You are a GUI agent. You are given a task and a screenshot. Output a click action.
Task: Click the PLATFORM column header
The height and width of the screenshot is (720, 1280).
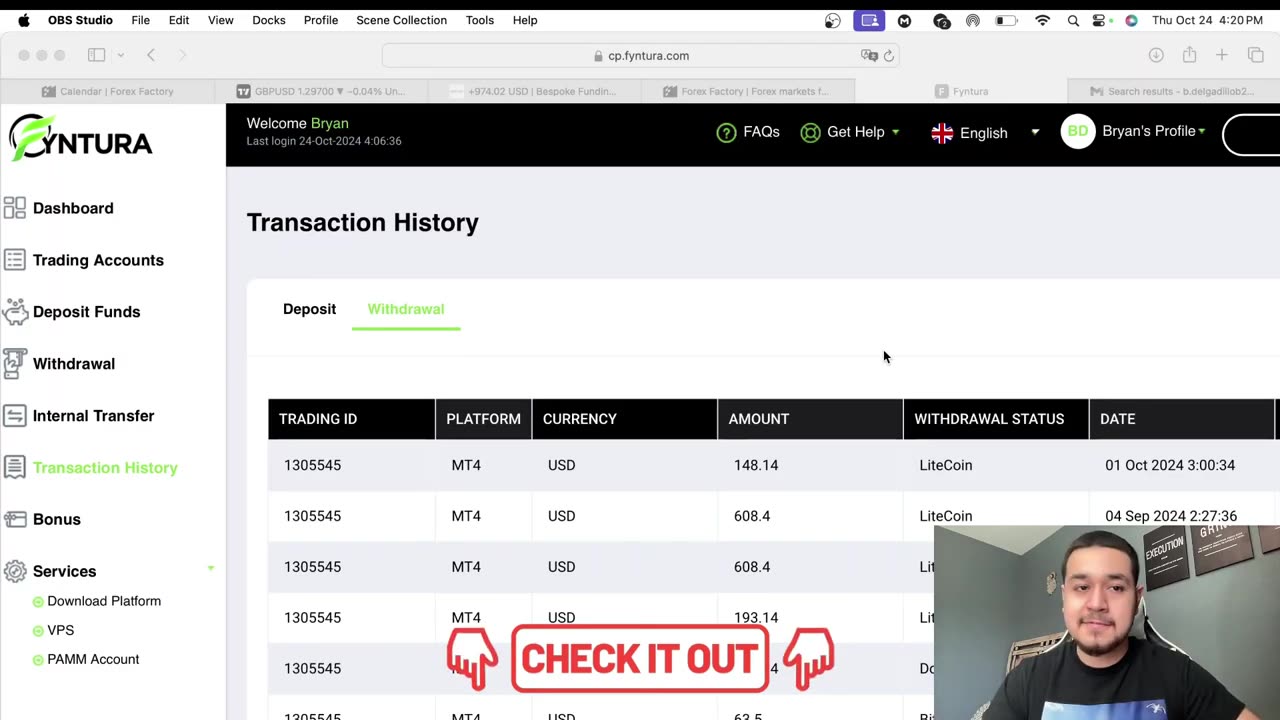tap(483, 419)
